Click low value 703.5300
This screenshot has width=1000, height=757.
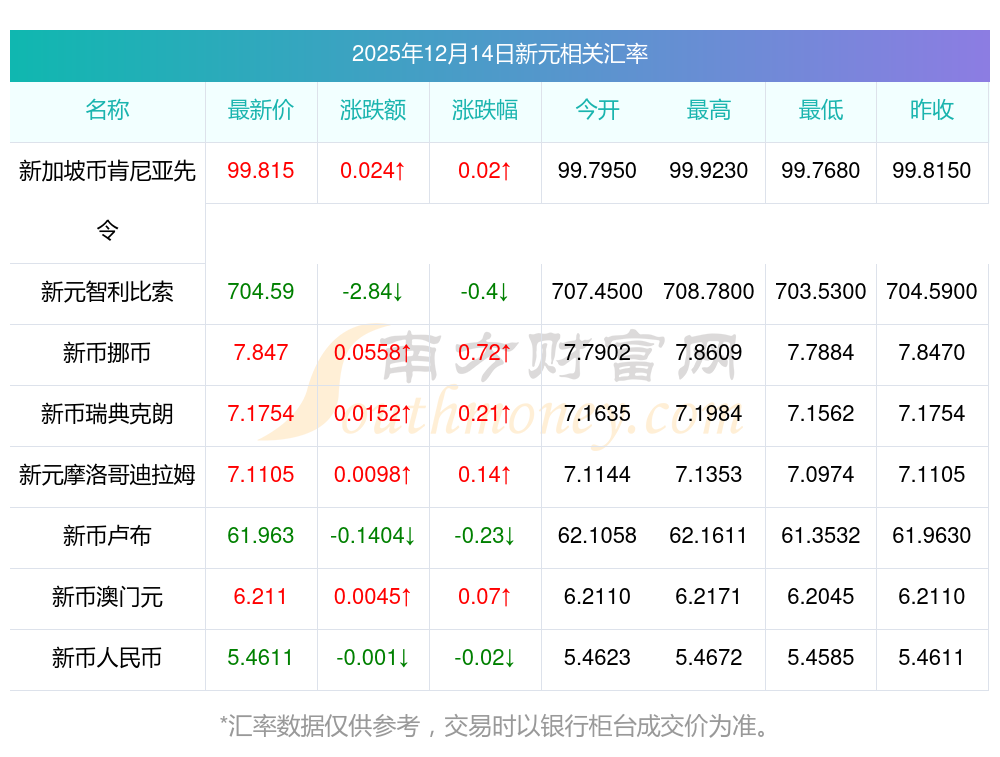[821, 291]
